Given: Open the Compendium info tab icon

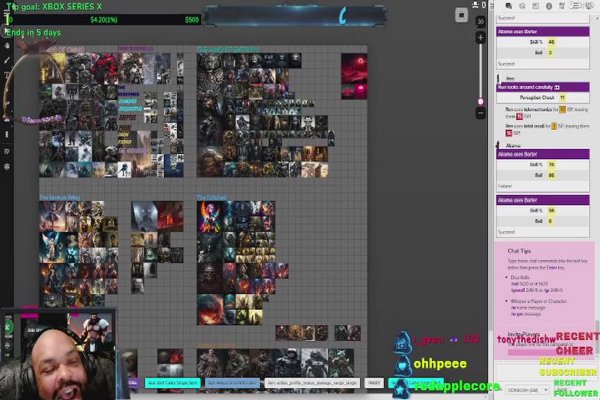Looking at the screenshot, I should click(x=549, y=5).
